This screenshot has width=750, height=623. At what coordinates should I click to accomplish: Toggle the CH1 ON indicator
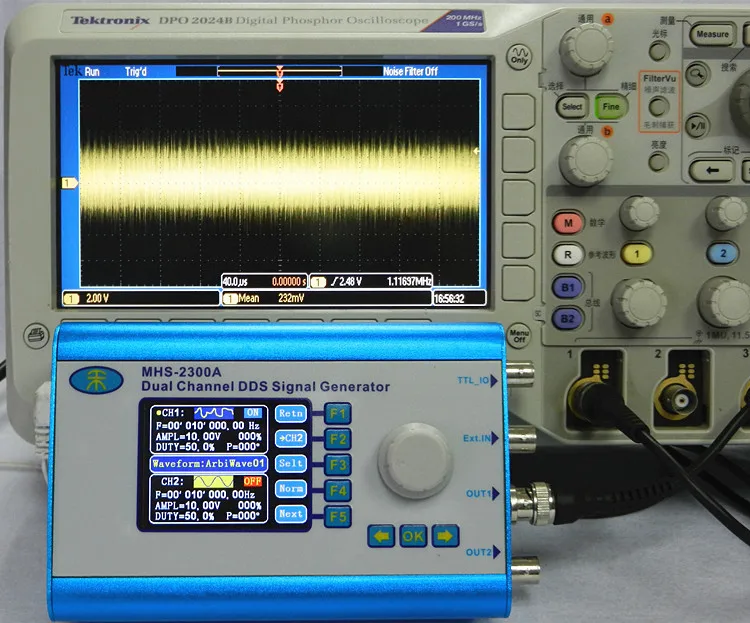pos(253,412)
